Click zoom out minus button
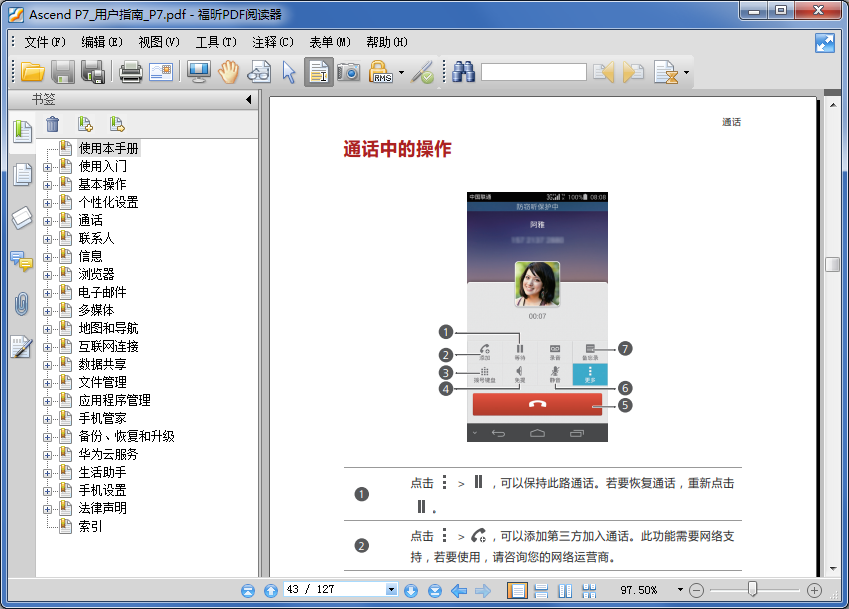The width and height of the screenshot is (849, 609). tap(696, 591)
